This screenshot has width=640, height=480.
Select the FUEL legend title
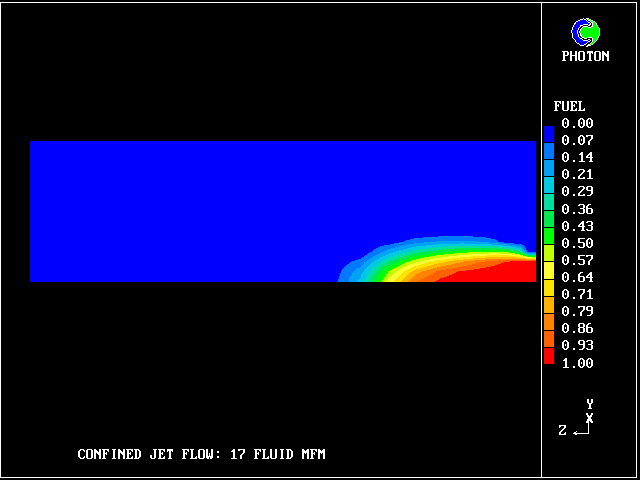(x=569, y=106)
